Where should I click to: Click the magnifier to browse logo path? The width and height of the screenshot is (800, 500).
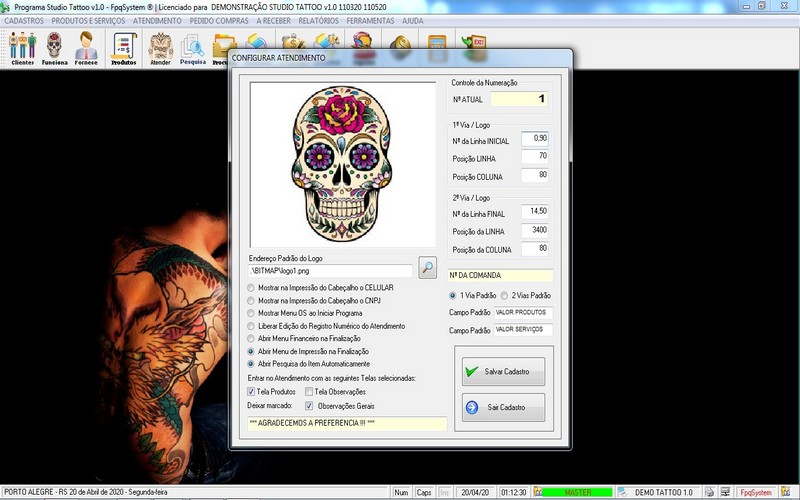click(427, 268)
